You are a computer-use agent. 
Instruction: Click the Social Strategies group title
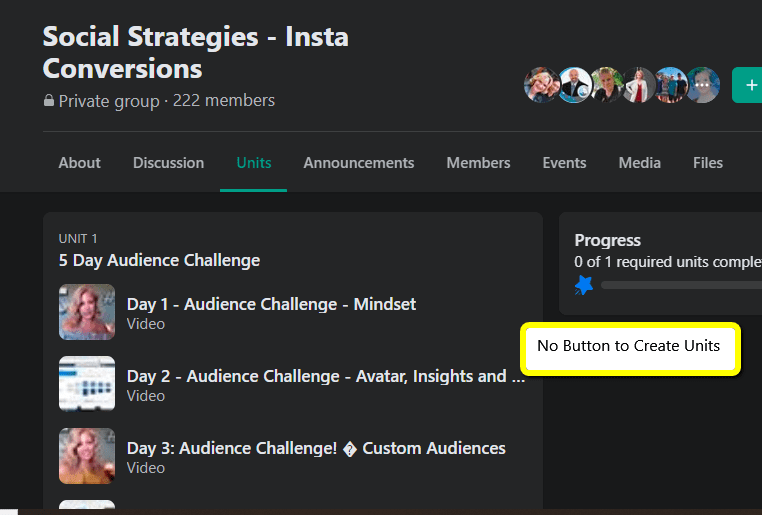click(x=195, y=52)
